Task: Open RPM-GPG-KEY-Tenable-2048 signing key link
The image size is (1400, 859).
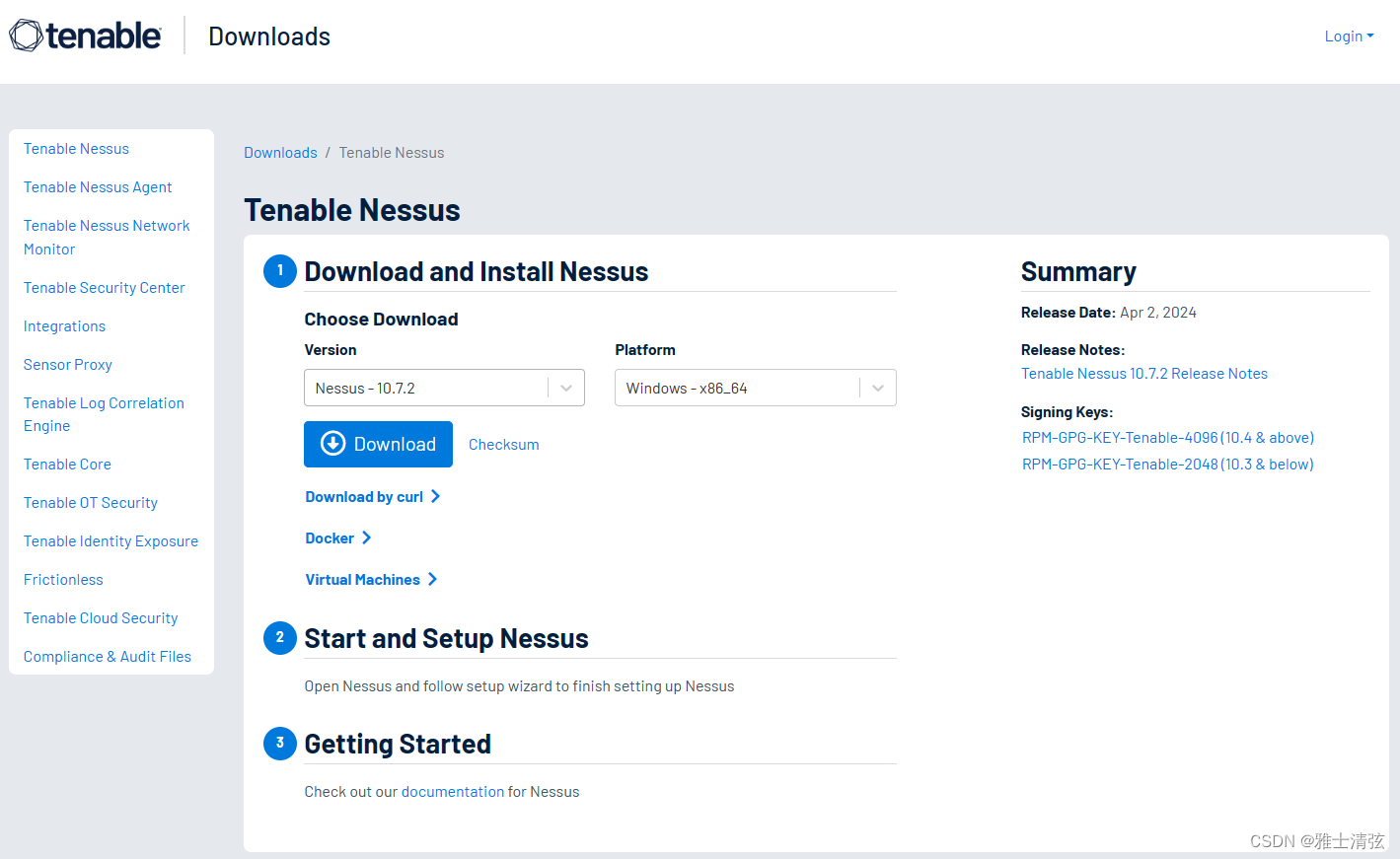Action: tap(1168, 465)
